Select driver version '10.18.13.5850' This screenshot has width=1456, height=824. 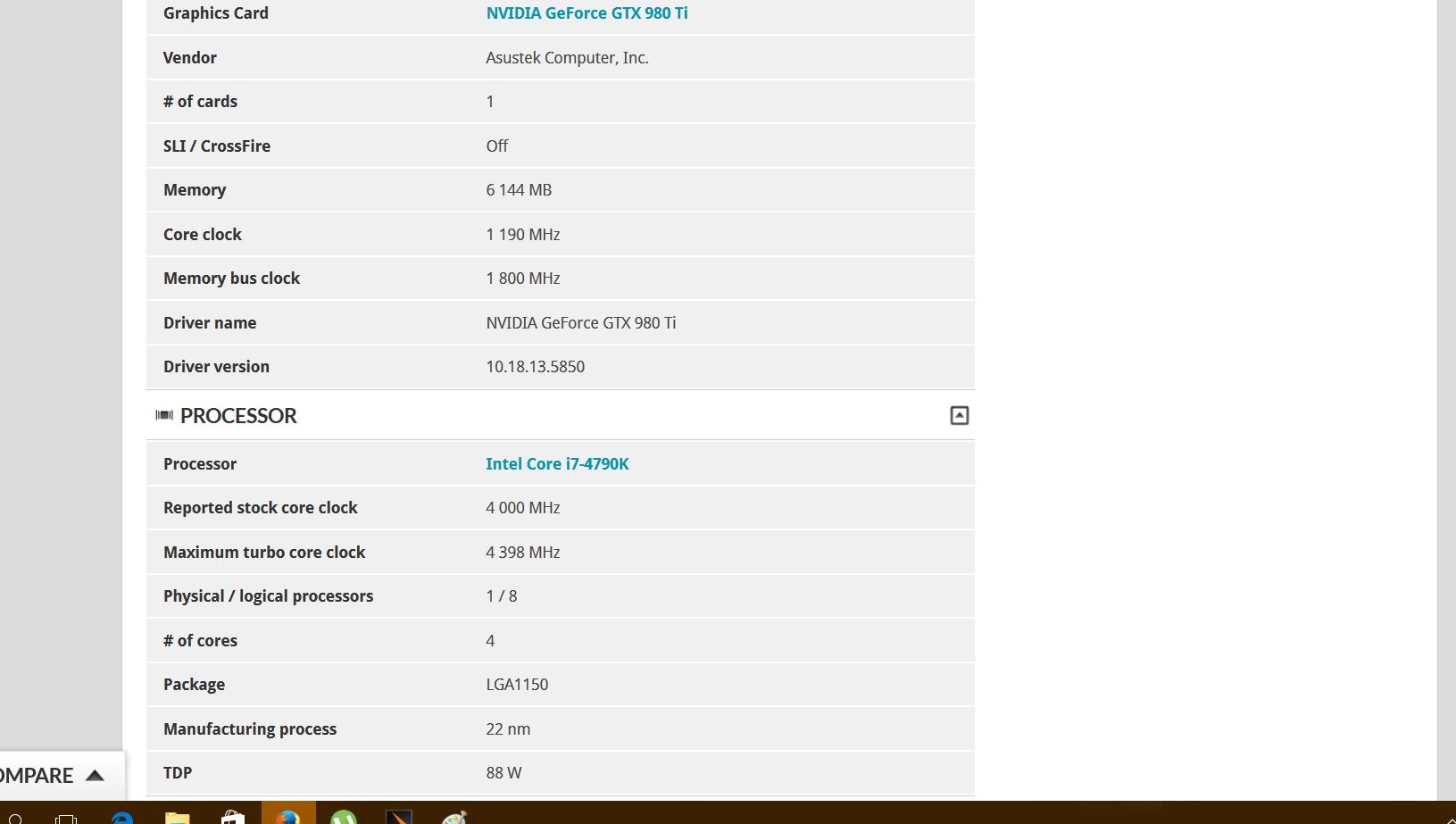click(535, 367)
